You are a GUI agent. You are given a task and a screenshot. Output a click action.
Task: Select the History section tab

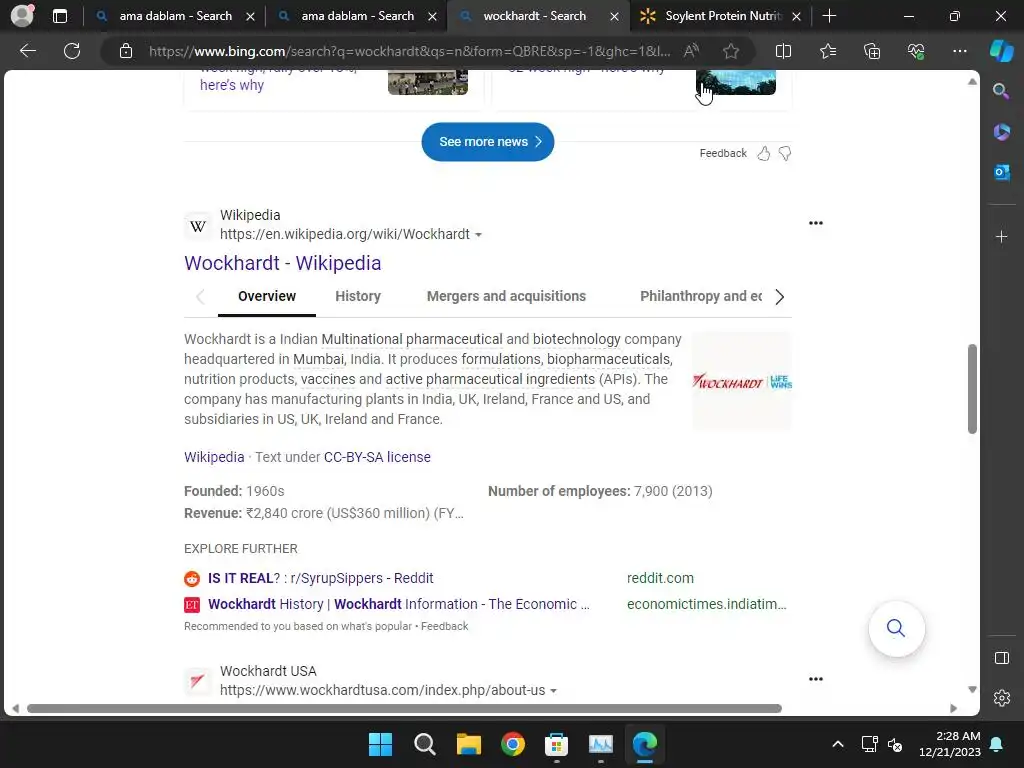click(358, 296)
